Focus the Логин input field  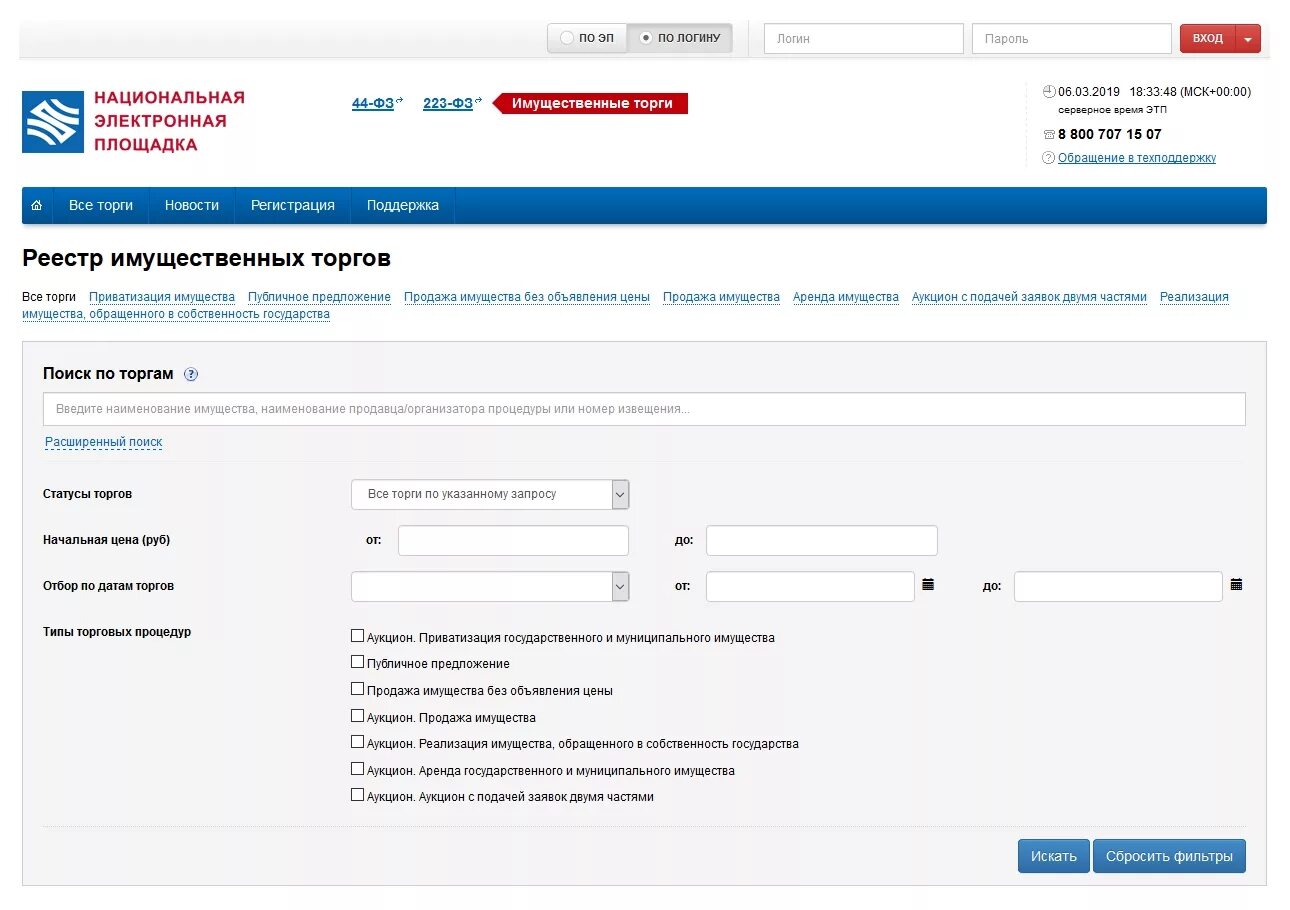864,39
